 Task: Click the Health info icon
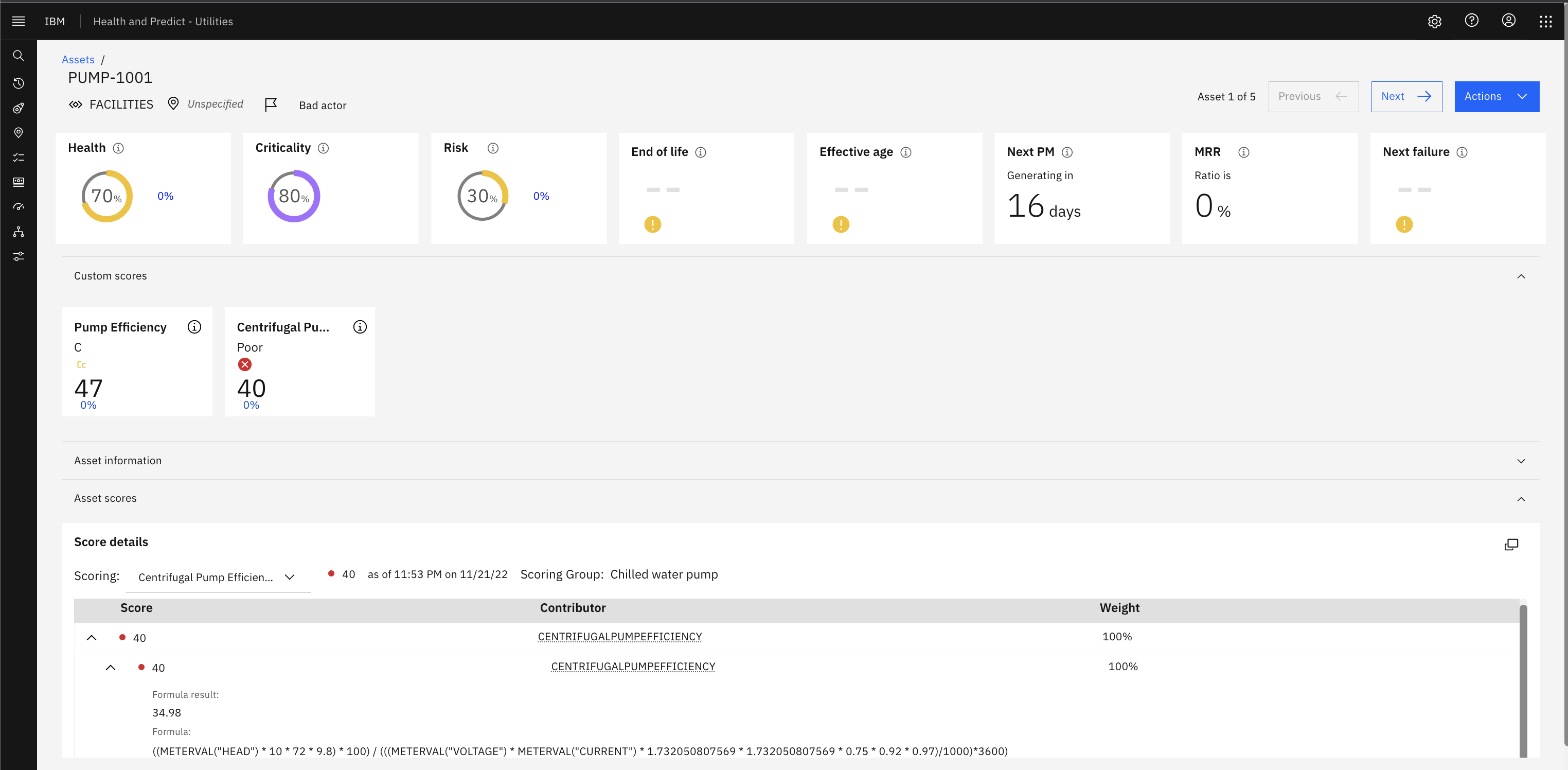(119, 148)
